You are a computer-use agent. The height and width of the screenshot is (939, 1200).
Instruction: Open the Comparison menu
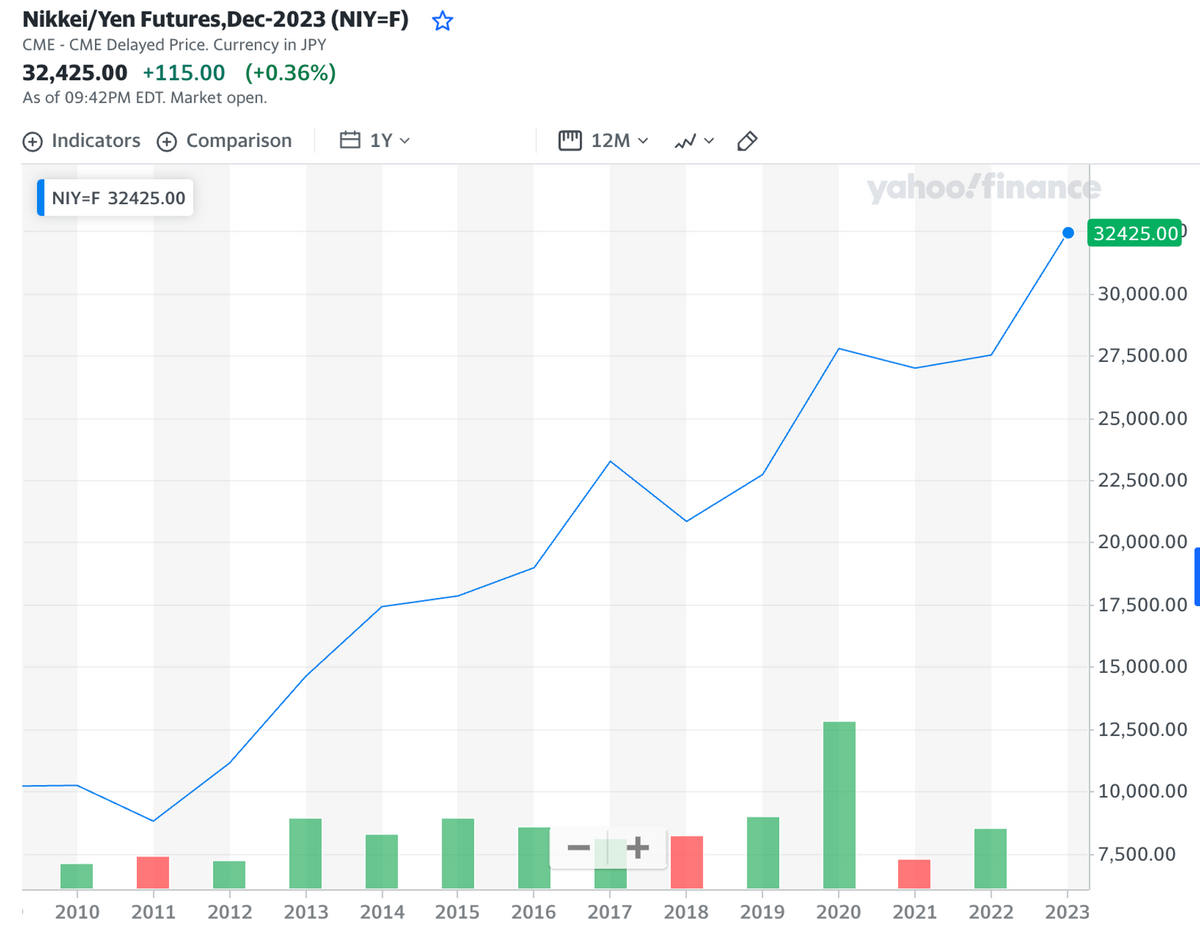pos(225,141)
